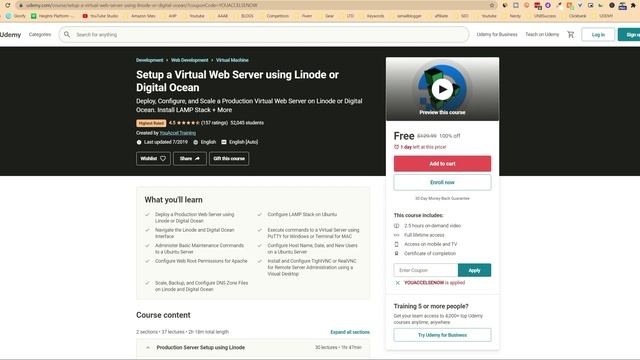Click the mobile icon beside Access on mobile and TV
The width and height of the screenshot is (640, 360).
tap(396, 244)
